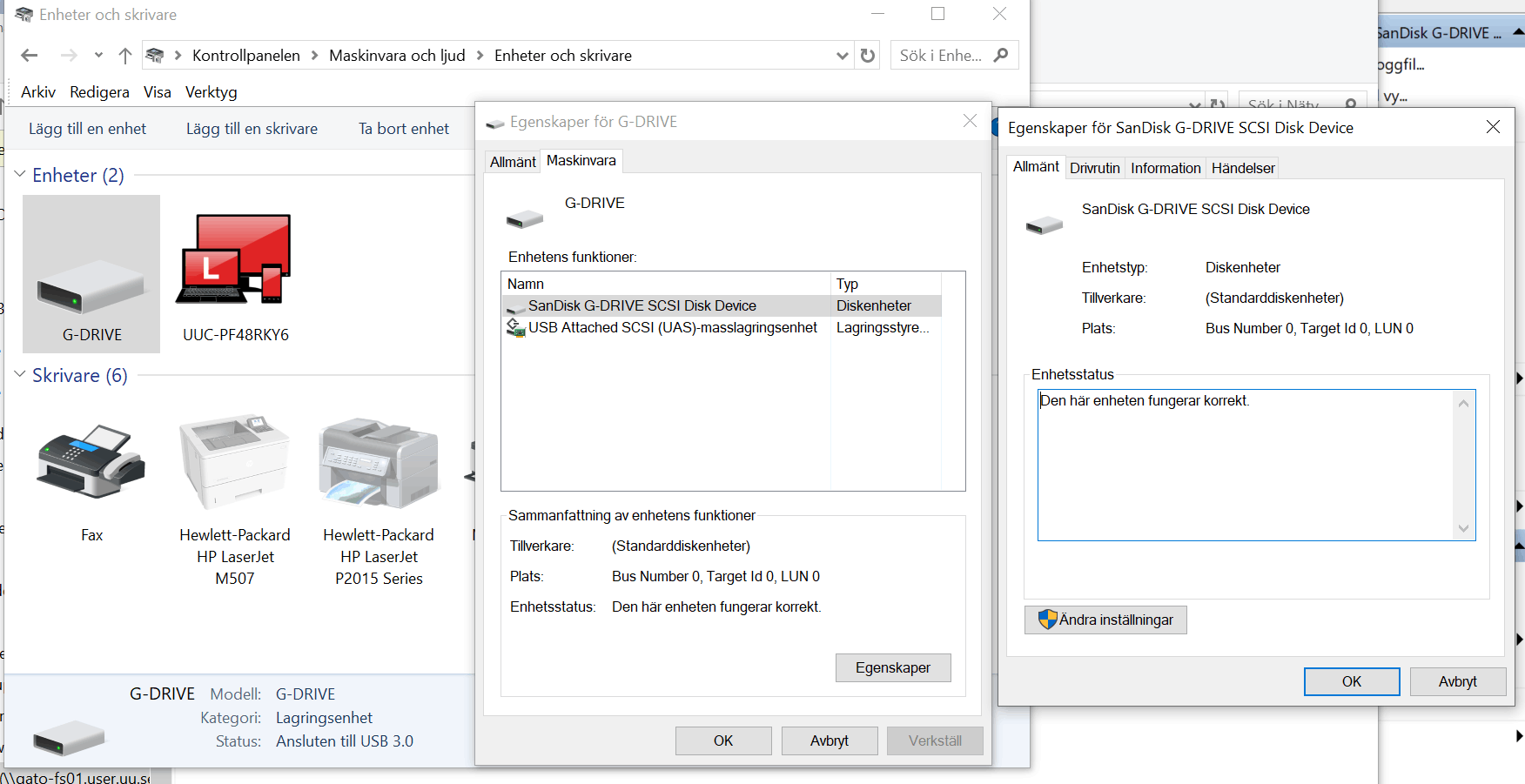Collapse the Skrivare (6) group
Image resolution: width=1525 pixels, height=784 pixels.
point(20,375)
